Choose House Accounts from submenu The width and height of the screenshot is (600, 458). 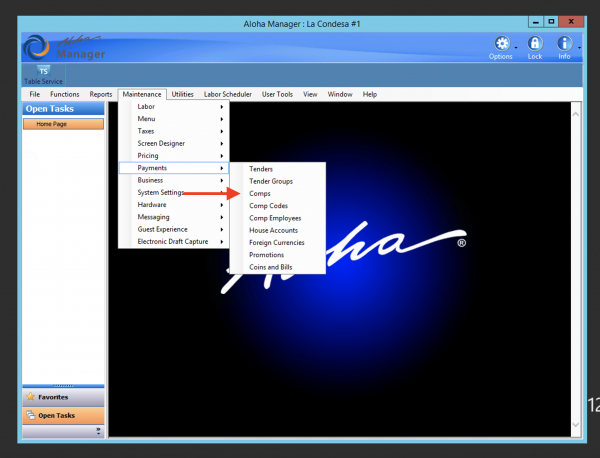click(278, 230)
